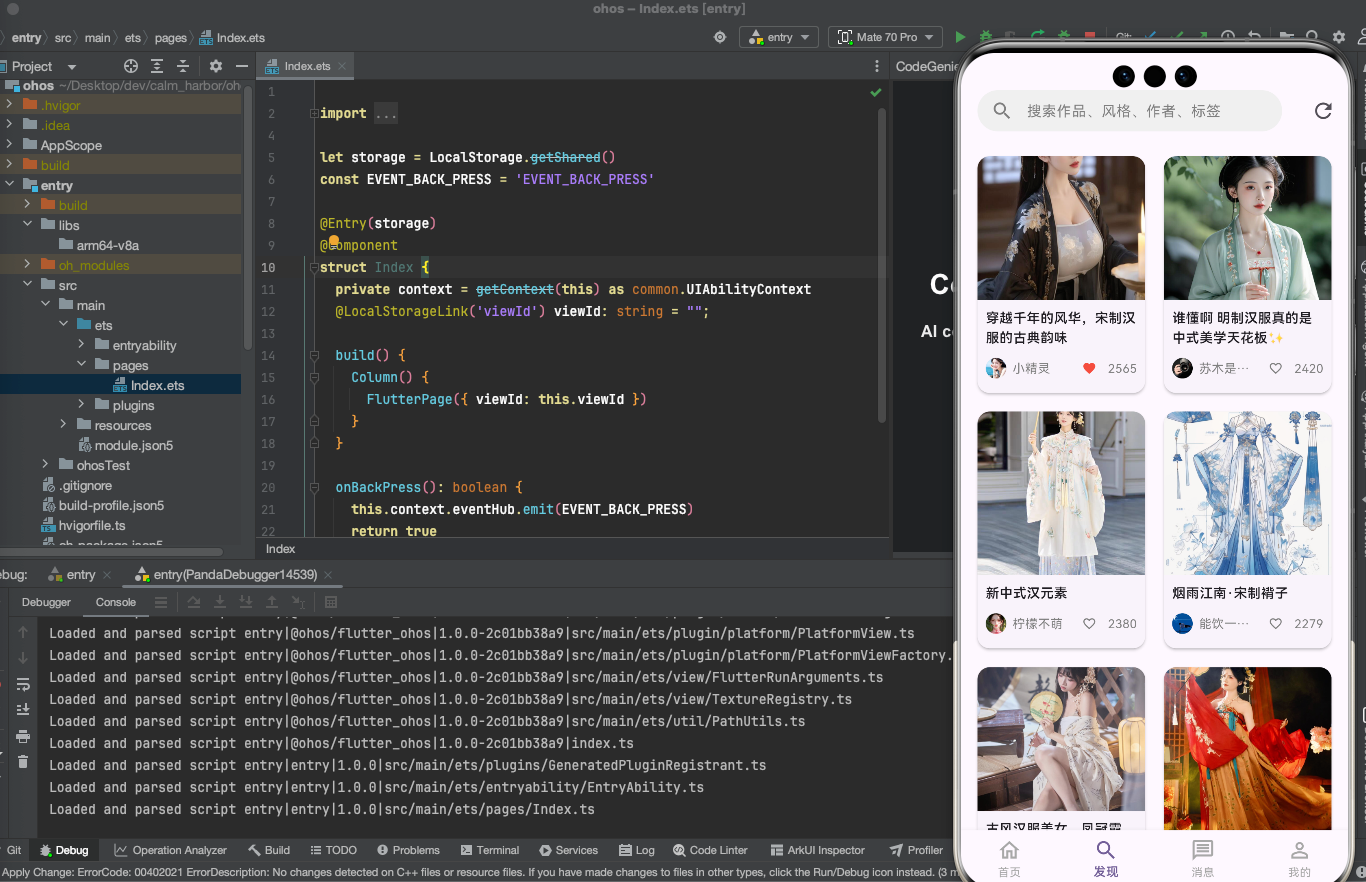Click the magnifier icon in phone search bar
Viewport: 1366px width, 882px height.
click(x=1001, y=111)
